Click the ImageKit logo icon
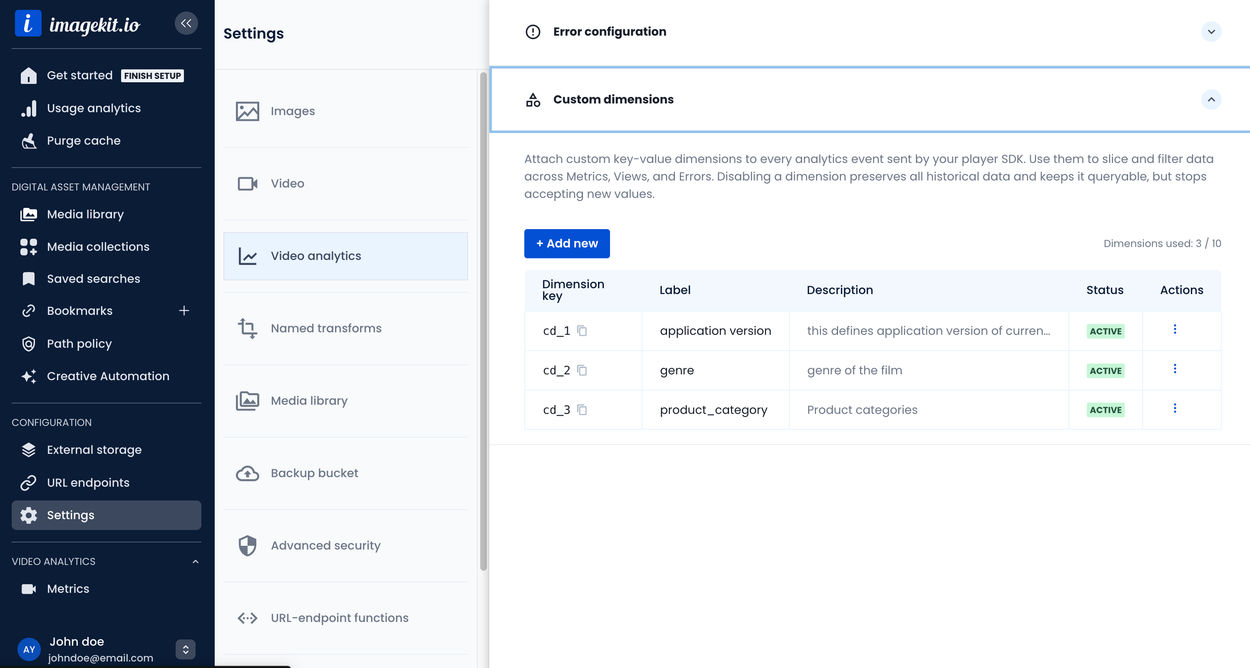The width and height of the screenshot is (1250, 668). [x=28, y=23]
